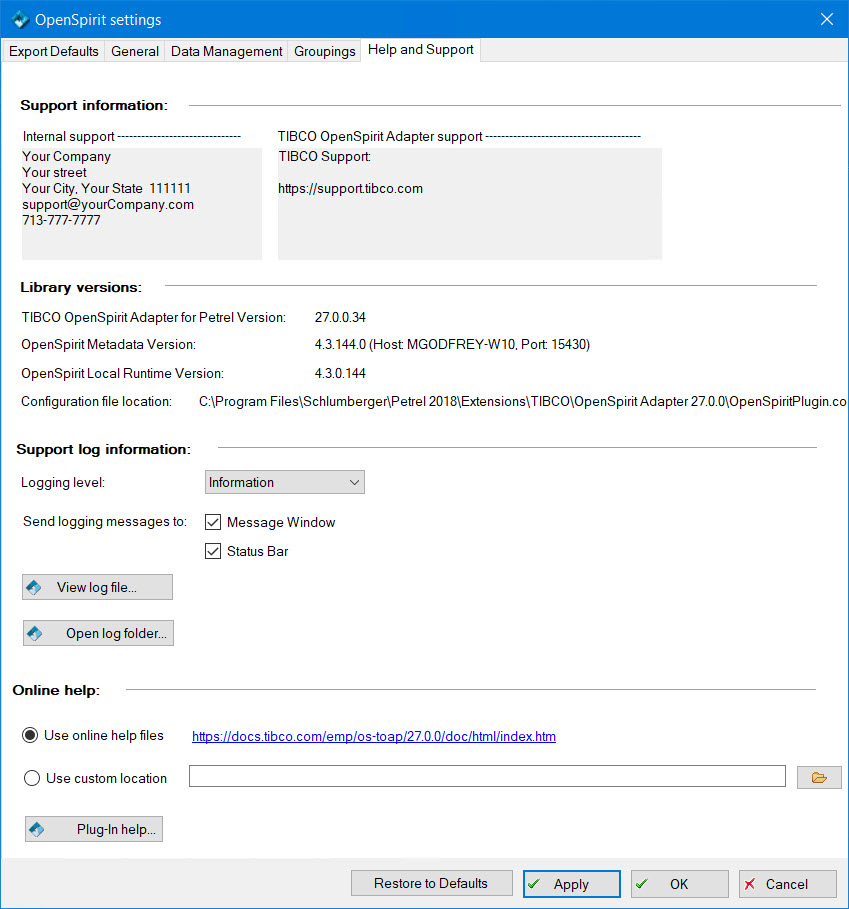849x909 pixels.
Task: Close the OpenSpirit settings dialog
Action: tap(826, 19)
